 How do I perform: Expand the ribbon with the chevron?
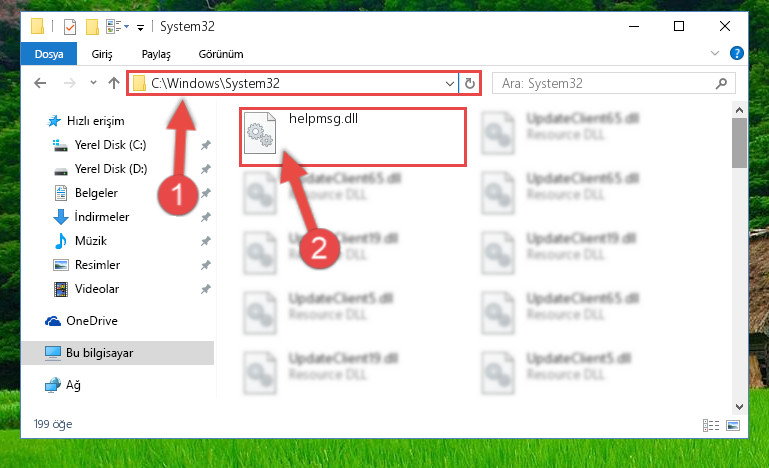[715, 53]
